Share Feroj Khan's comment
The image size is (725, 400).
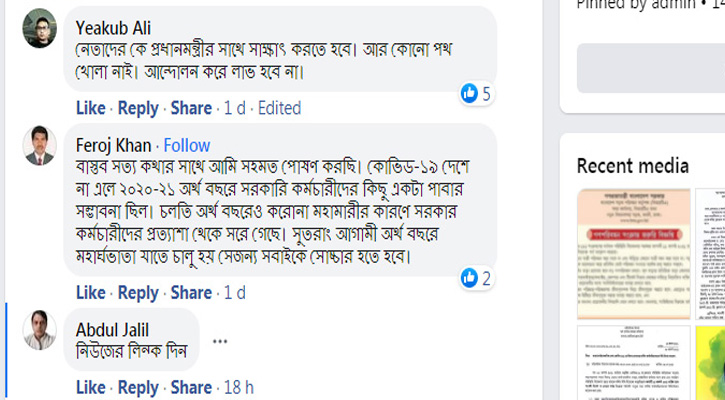coord(190,293)
